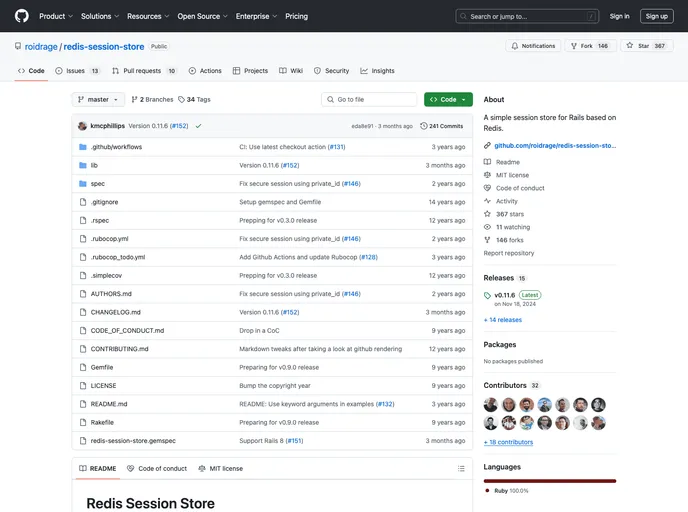The height and width of the screenshot is (512, 688).
Task: Open CHANGELOG.md
Action: tap(115, 312)
